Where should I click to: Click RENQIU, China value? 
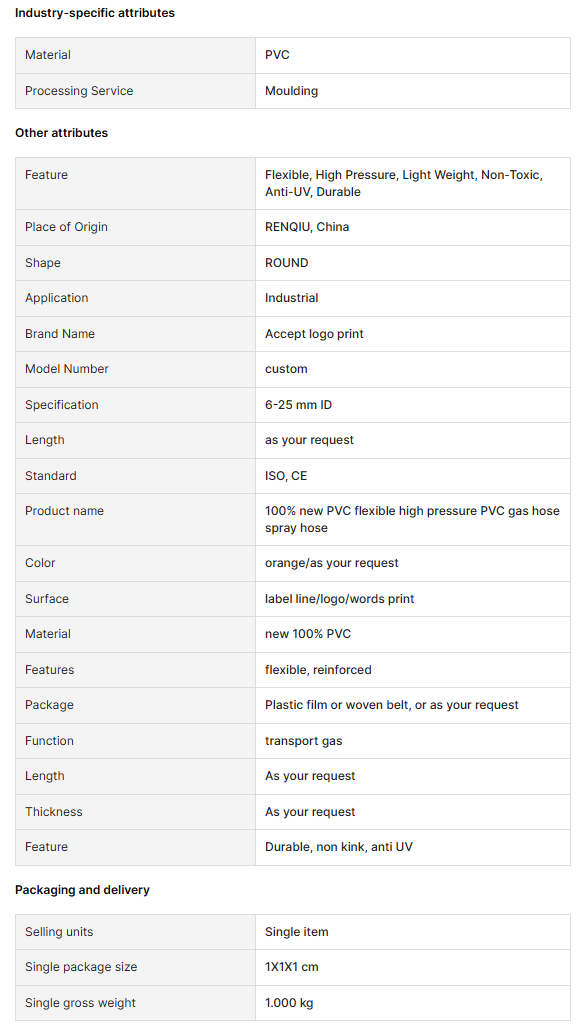307,227
